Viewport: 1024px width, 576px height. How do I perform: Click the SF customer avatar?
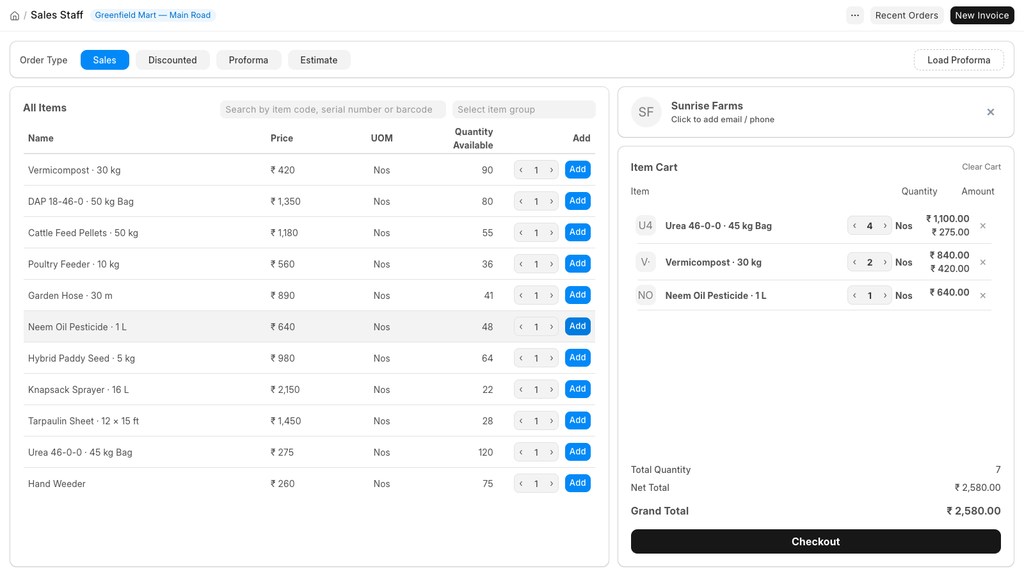(646, 112)
